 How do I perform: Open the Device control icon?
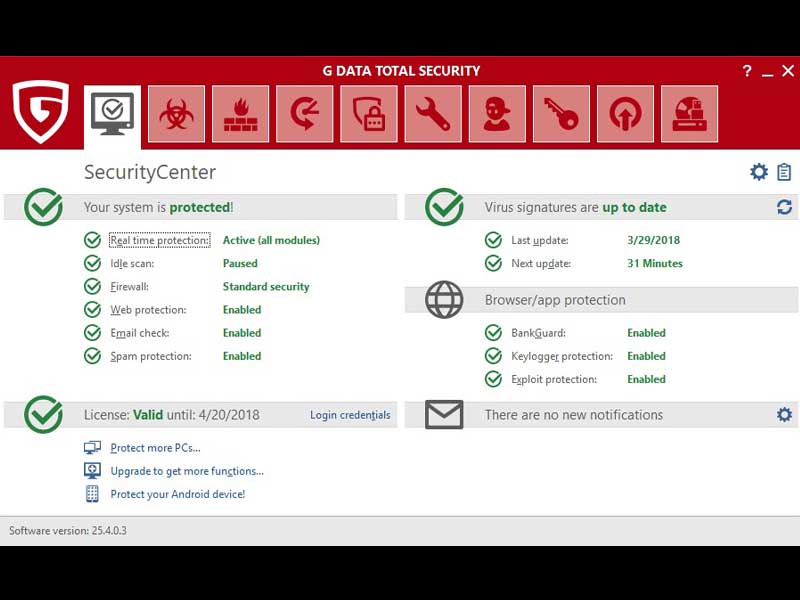(690, 114)
